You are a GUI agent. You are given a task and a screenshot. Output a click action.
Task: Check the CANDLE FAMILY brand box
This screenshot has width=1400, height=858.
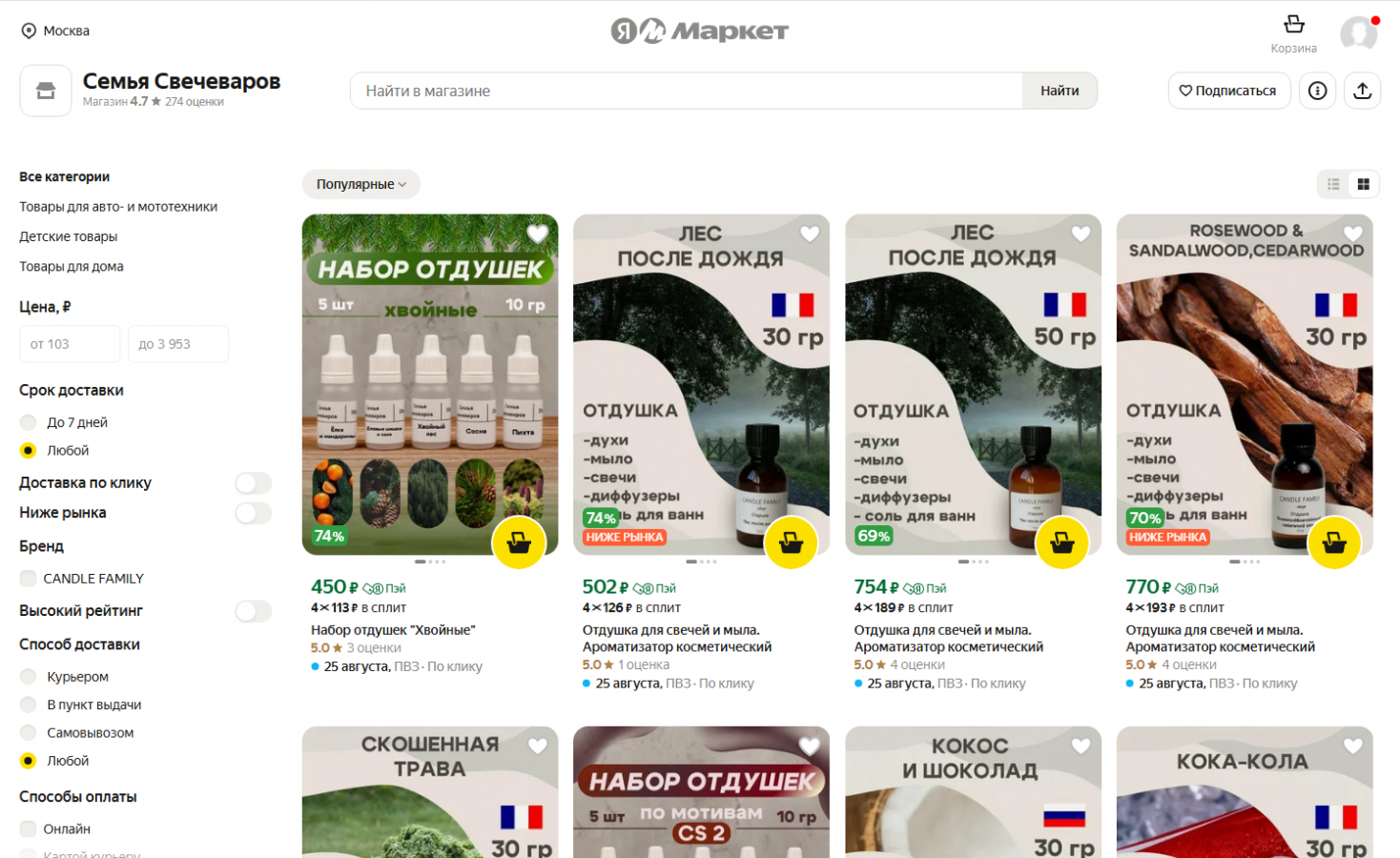tap(28, 578)
